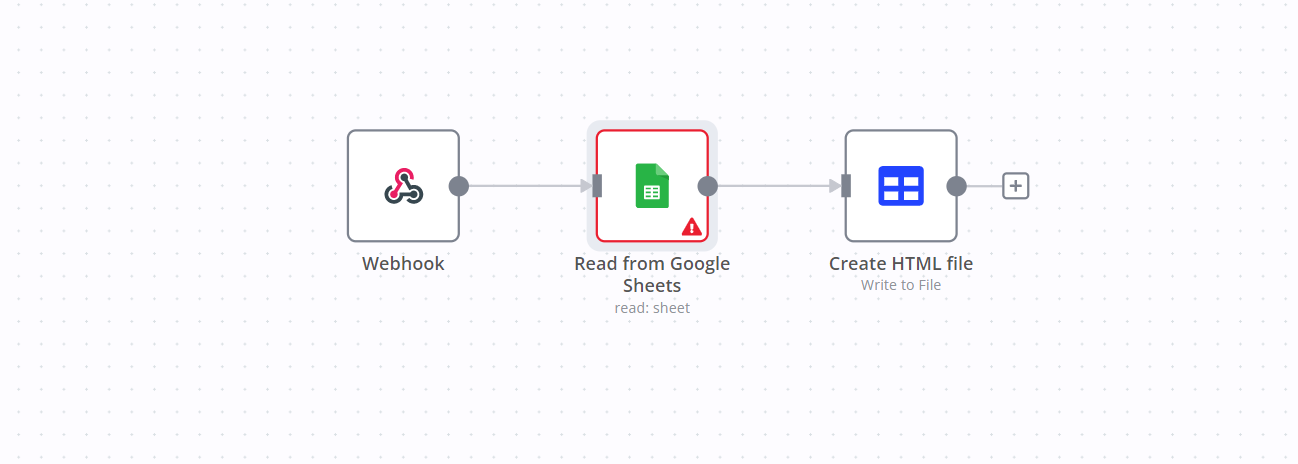Select the Webhook node icon
This screenshot has height=464, width=1298.
[403, 186]
